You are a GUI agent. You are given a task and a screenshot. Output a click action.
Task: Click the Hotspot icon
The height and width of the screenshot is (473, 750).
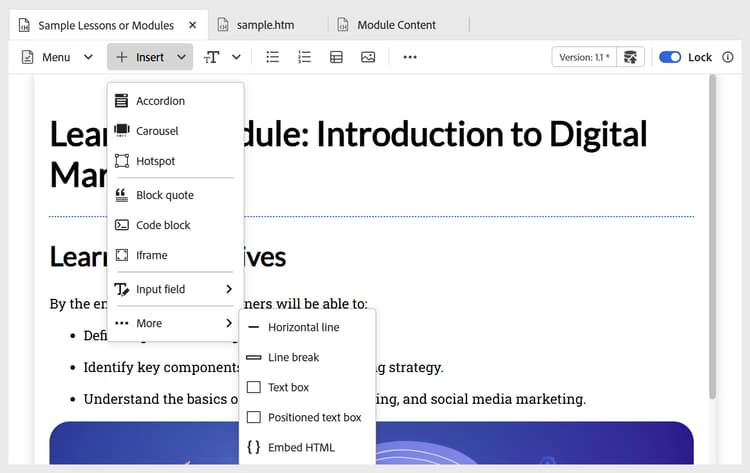click(121, 161)
